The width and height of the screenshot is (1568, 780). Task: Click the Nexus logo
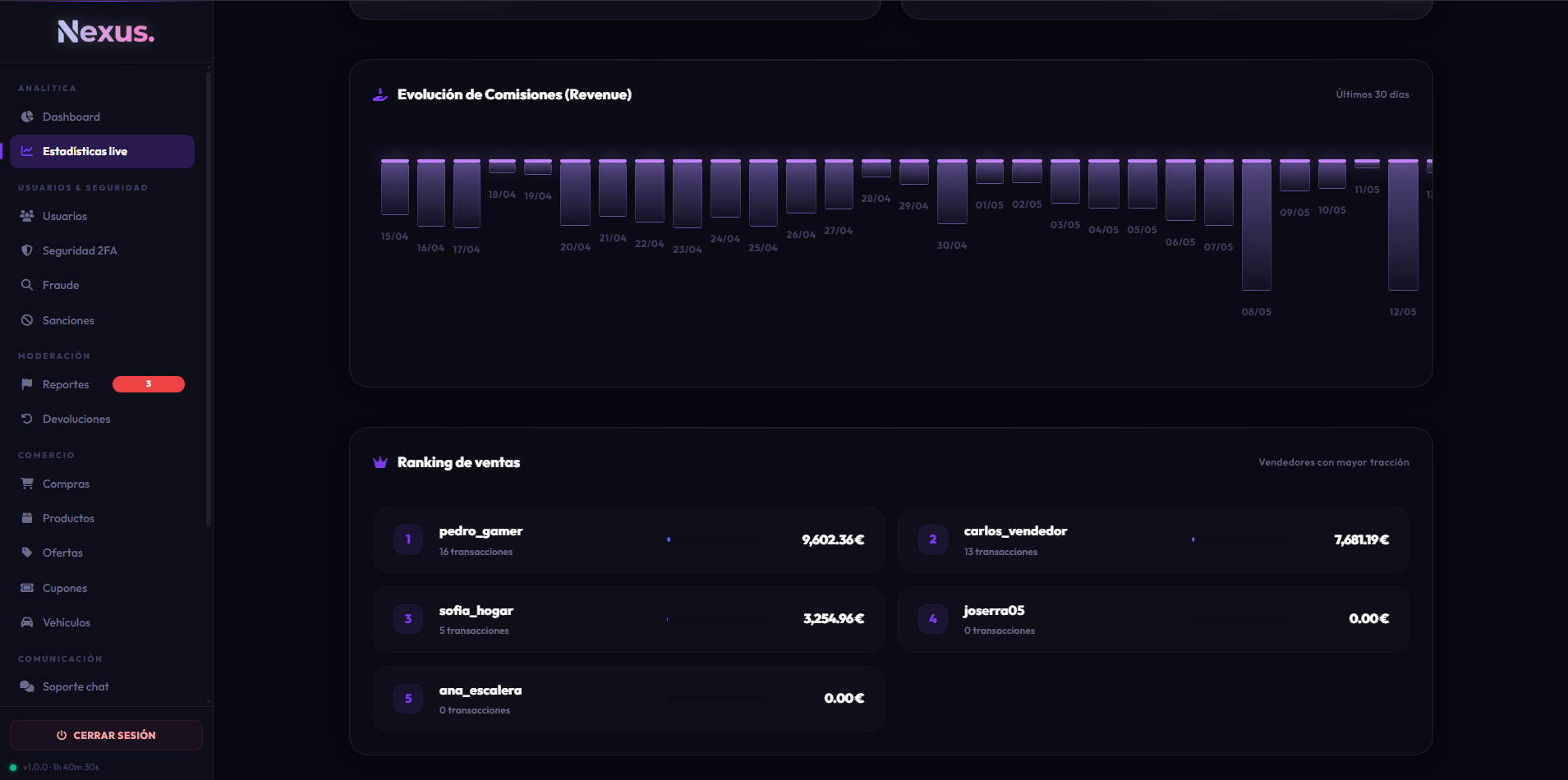[106, 31]
